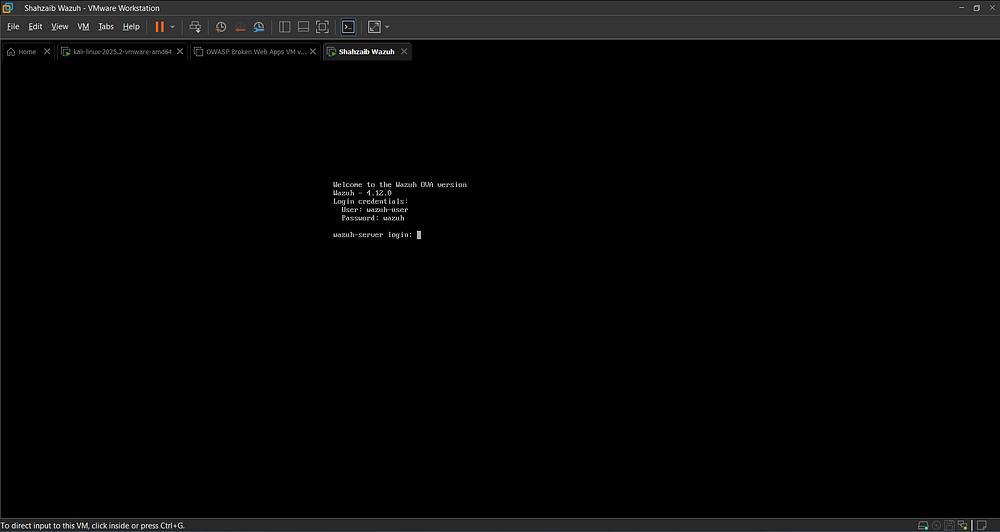The width and height of the screenshot is (1000, 532).
Task: Toggle the thumbnail bar view
Action: point(304,27)
